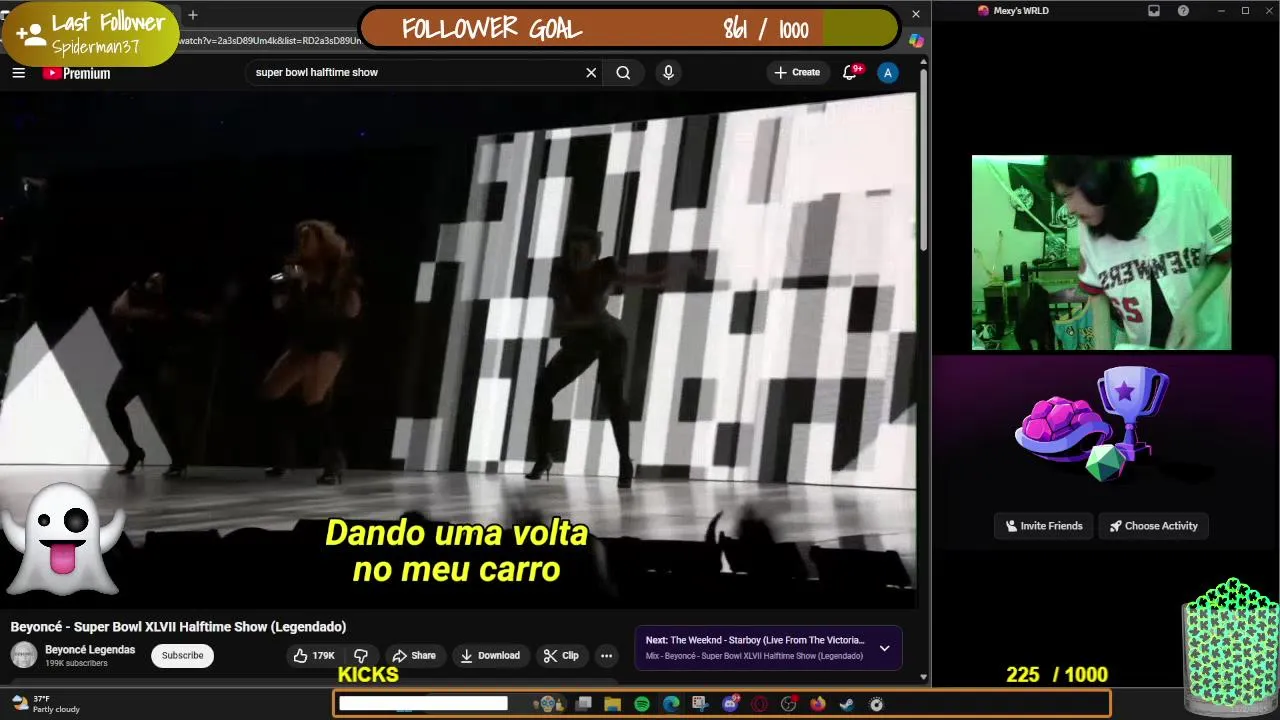Go to YouTube Premium home logo
The width and height of the screenshot is (1280, 720).
pos(77,73)
